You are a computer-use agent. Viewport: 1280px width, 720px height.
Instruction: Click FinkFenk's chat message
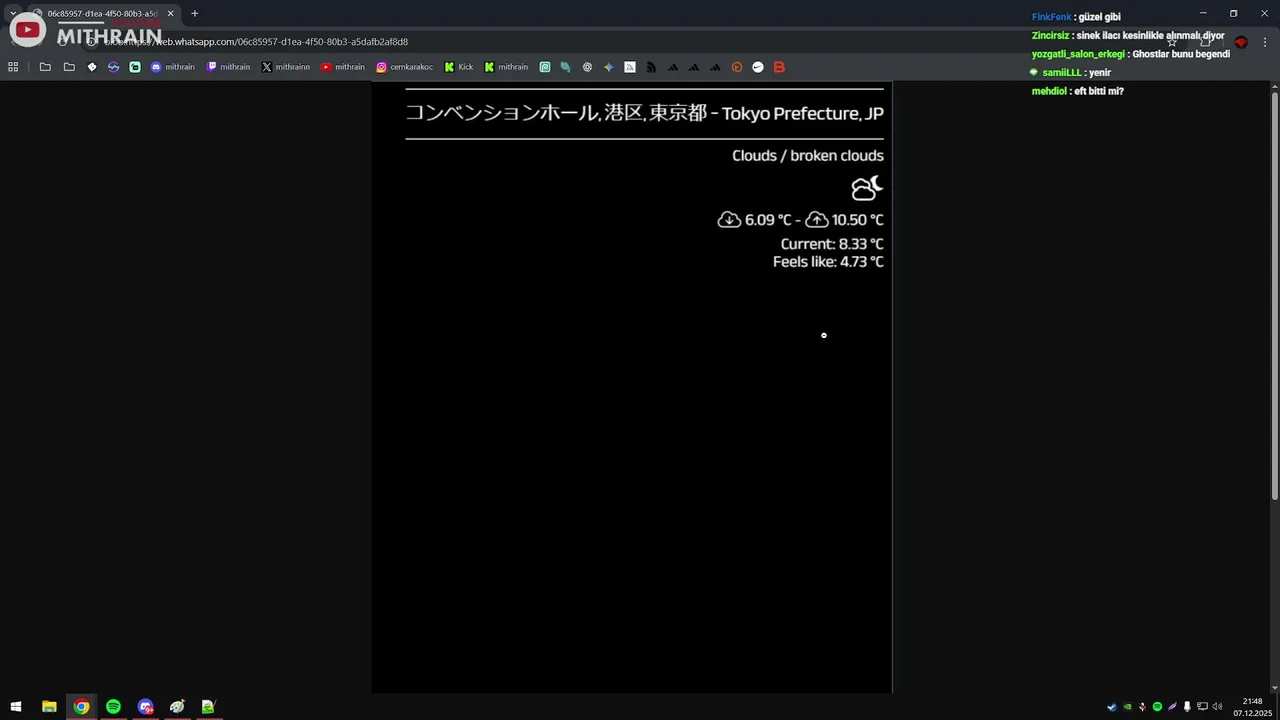[1076, 17]
